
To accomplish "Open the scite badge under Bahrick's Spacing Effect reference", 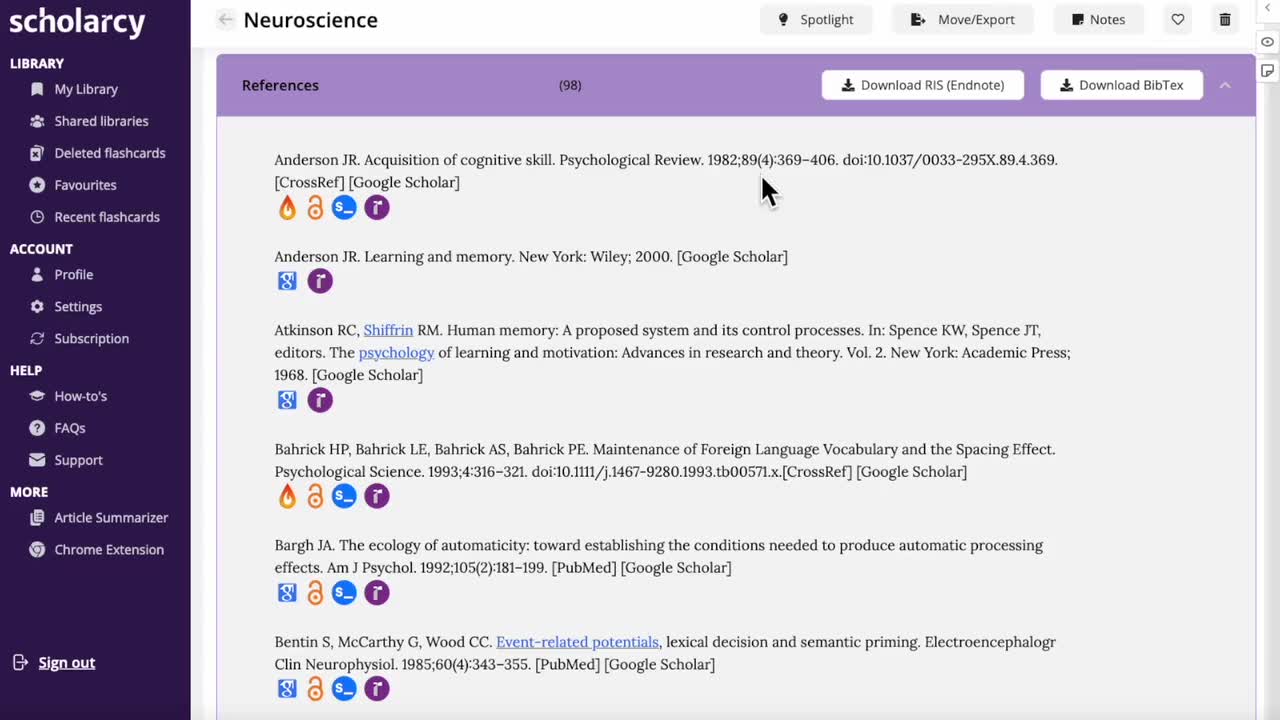I will coord(344,496).
